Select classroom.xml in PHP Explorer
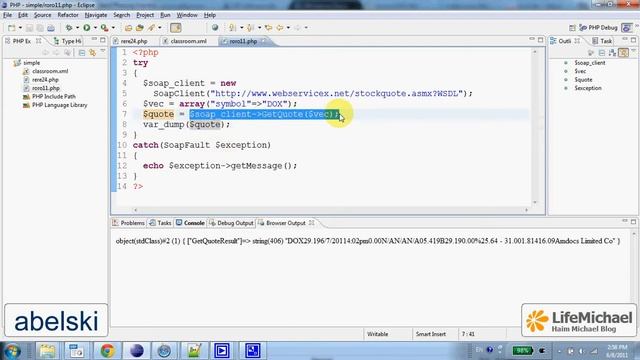 [x=50, y=71]
